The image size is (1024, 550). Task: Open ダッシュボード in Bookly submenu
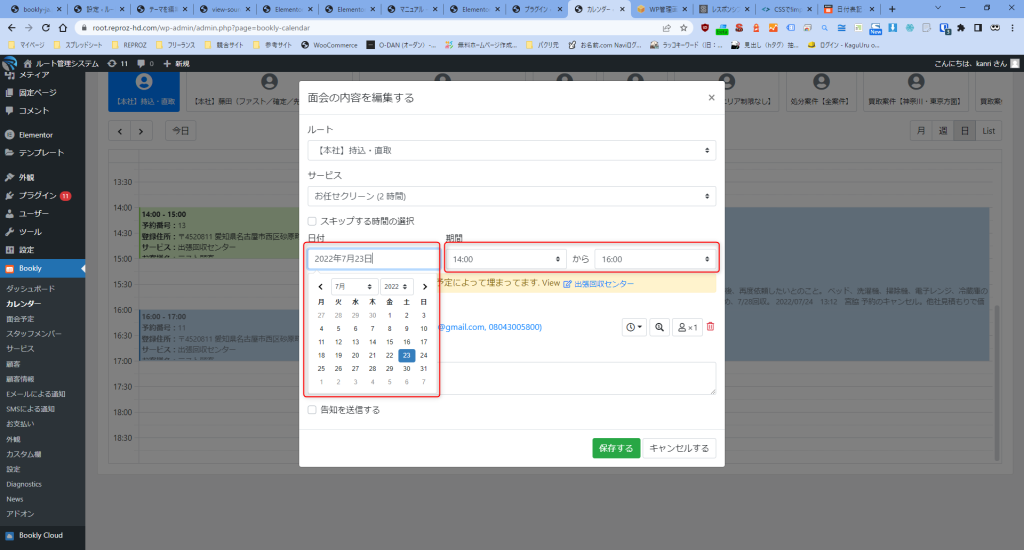coord(31,288)
